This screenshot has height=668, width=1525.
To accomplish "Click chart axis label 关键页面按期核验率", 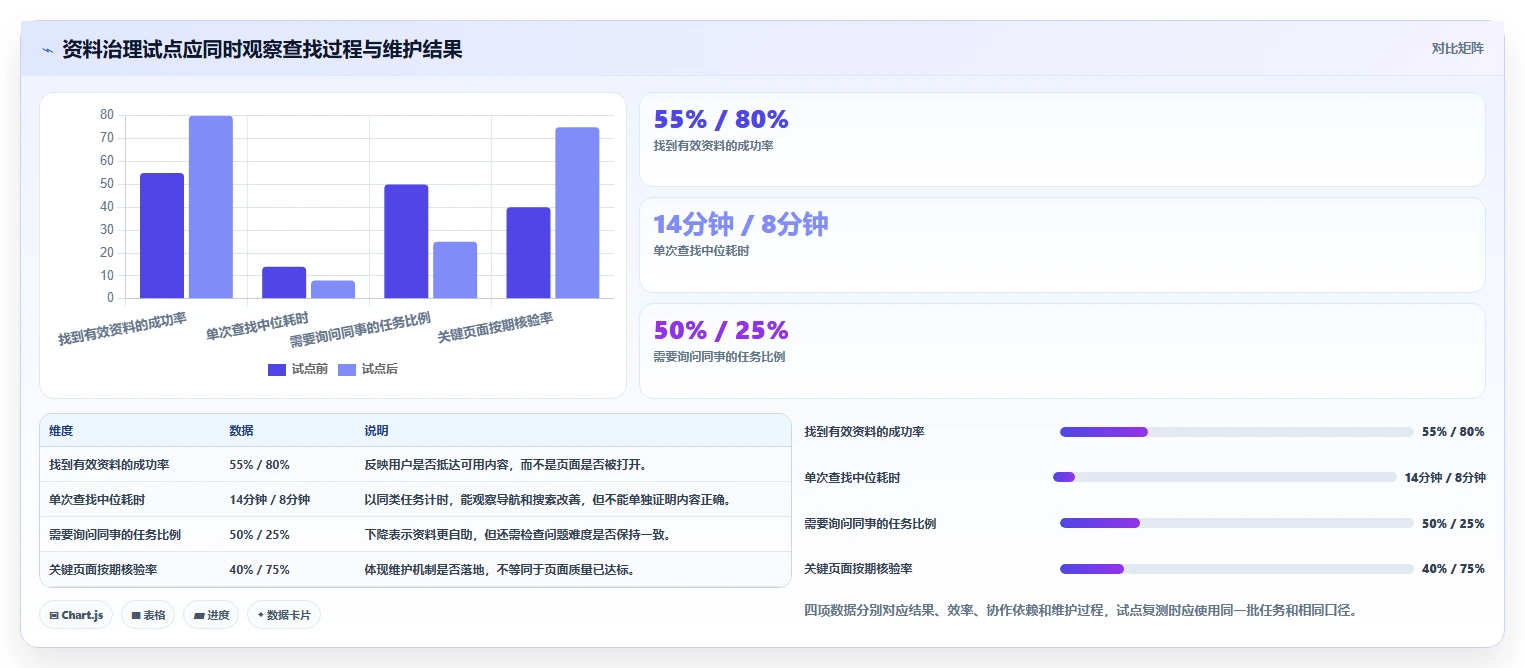I will (495, 327).
